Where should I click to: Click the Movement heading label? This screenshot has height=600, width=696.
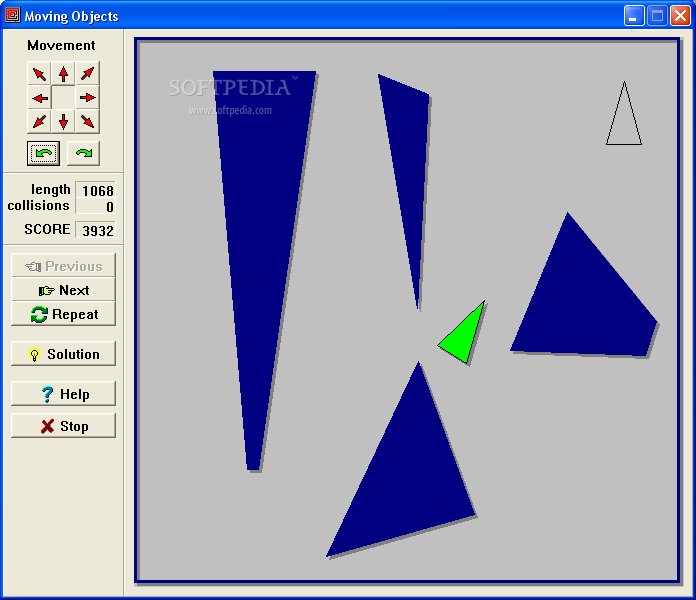pyautogui.click(x=61, y=45)
